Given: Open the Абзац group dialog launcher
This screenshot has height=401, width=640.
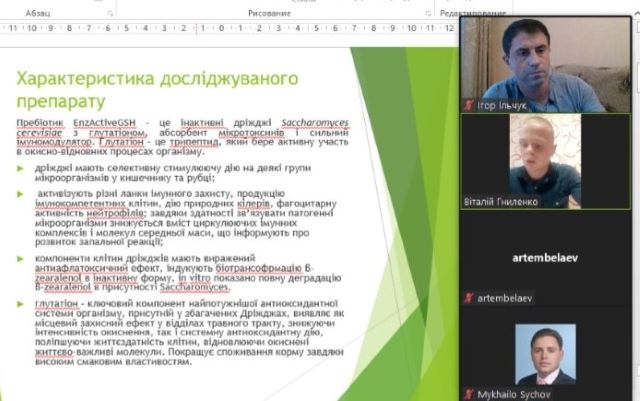Looking at the screenshot, I should pos(110,13).
